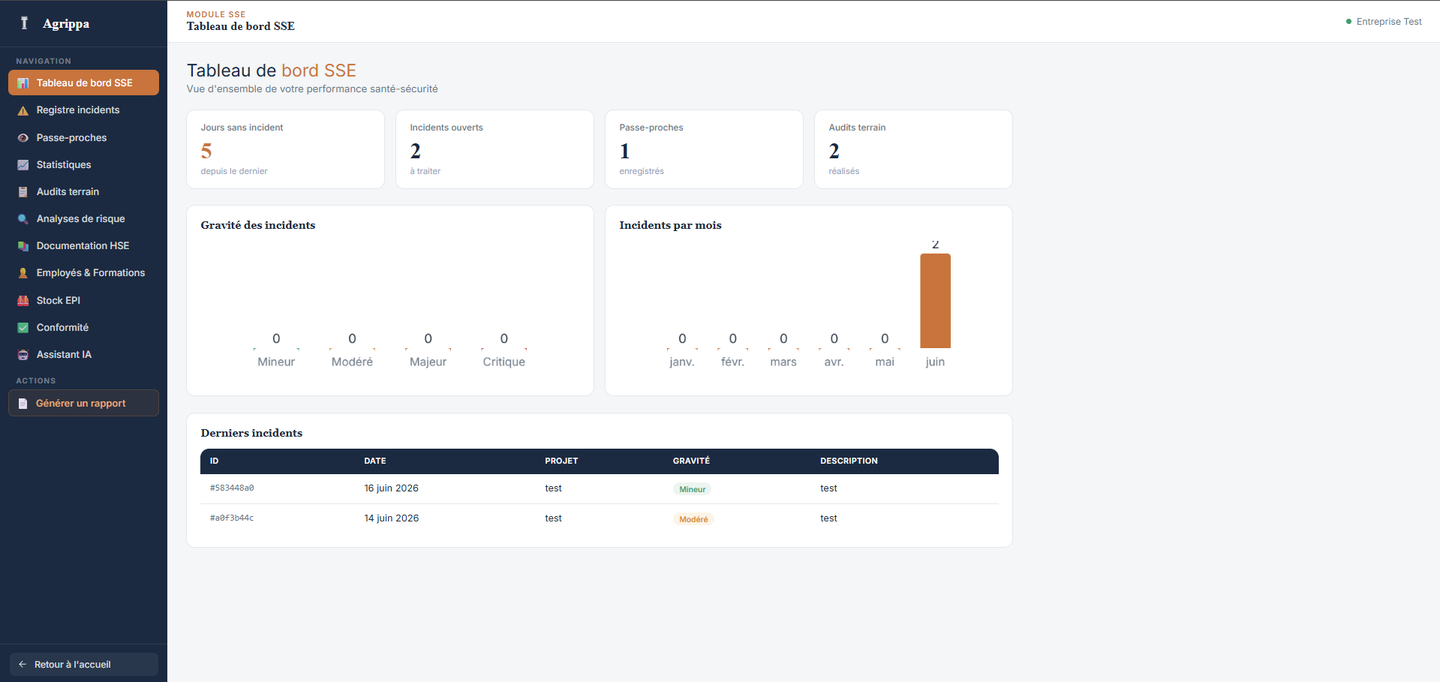Click the Statistiques chart icon
Image resolution: width=1440 pixels, height=682 pixels.
[23, 164]
